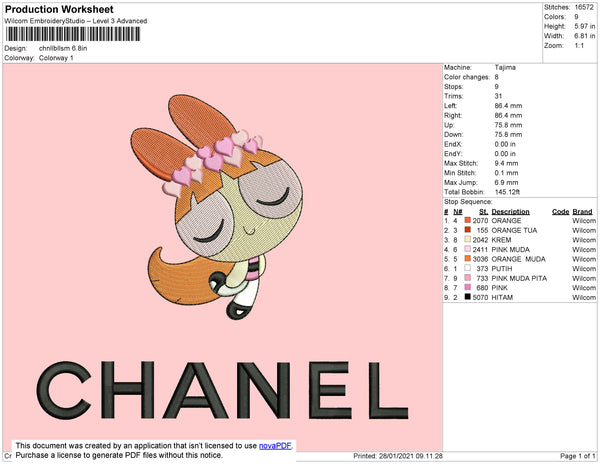This screenshot has height=464, width=600.
Task: Click the HITAM description text
Action: click(x=502, y=297)
